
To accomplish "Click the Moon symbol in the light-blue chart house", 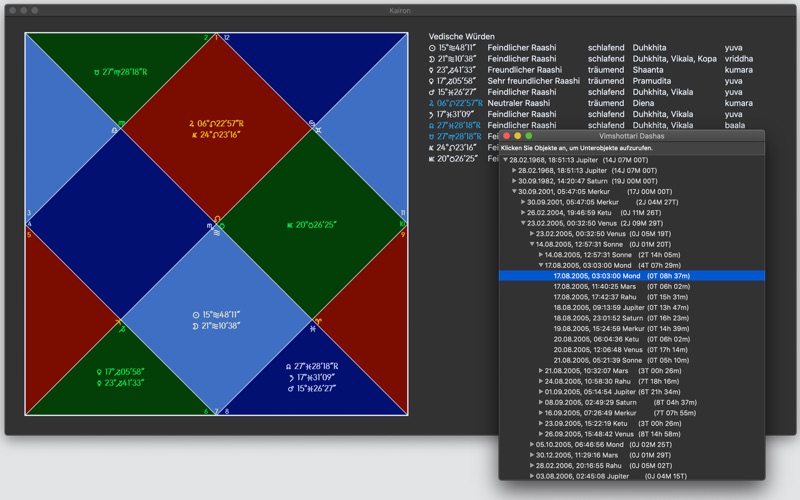I will pyautogui.click(x=195, y=326).
